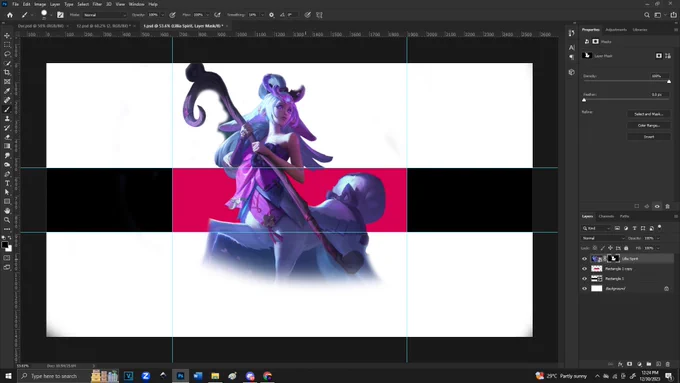Screen dimensions: 680x383
Task: Open the History panel icon
Action: tap(572, 33)
